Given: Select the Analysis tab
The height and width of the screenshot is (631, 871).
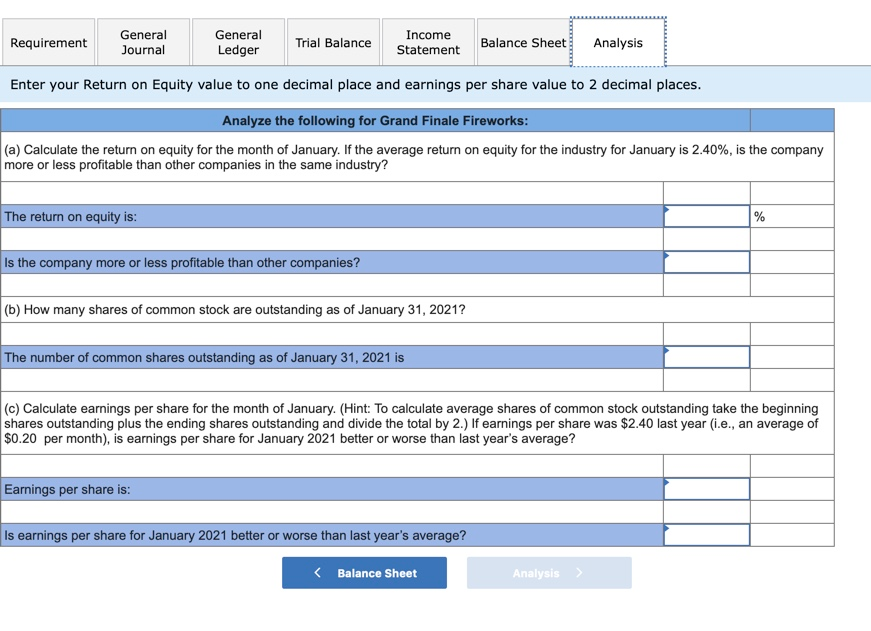Looking at the screenshot, I should coord(617,42).
